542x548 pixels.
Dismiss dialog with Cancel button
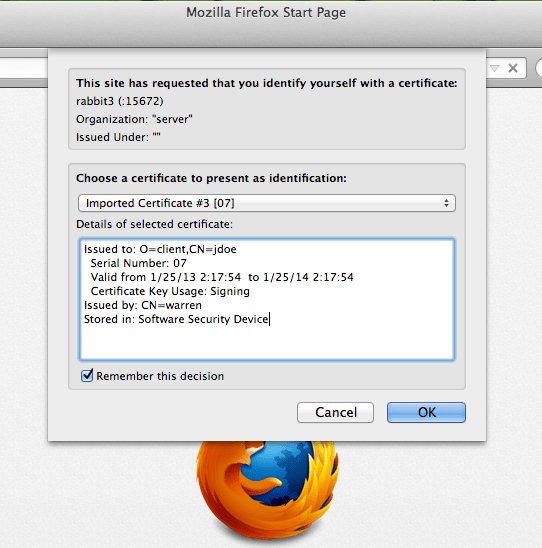tap(335, 412)
